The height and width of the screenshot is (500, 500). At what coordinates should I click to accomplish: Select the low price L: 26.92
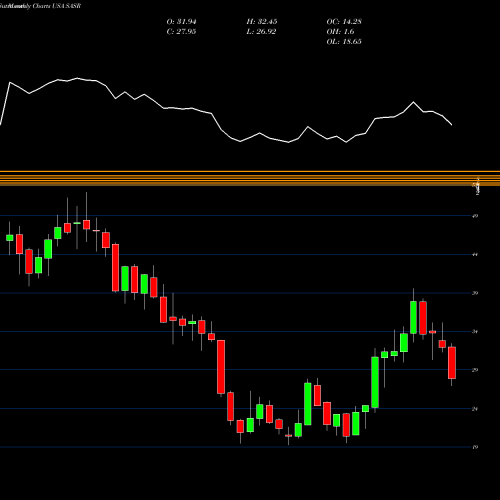click(261, 32)
